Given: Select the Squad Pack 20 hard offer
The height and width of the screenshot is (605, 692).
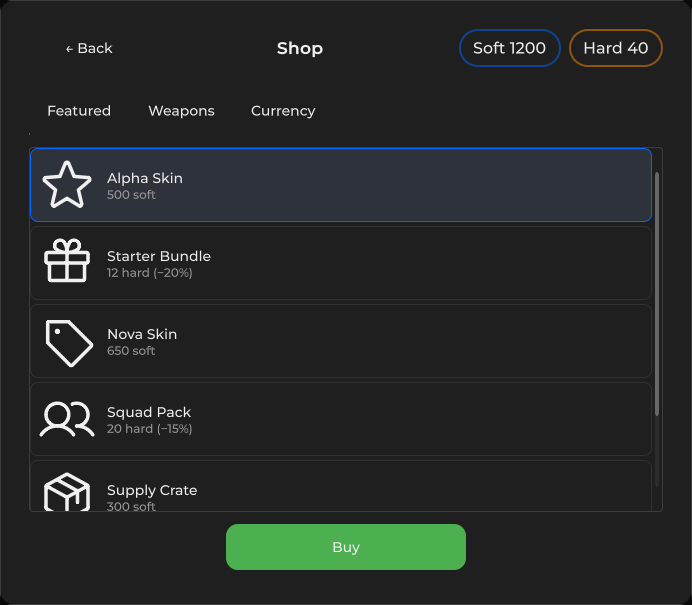Looking at the screenshot, I should (x=341, y=419).
